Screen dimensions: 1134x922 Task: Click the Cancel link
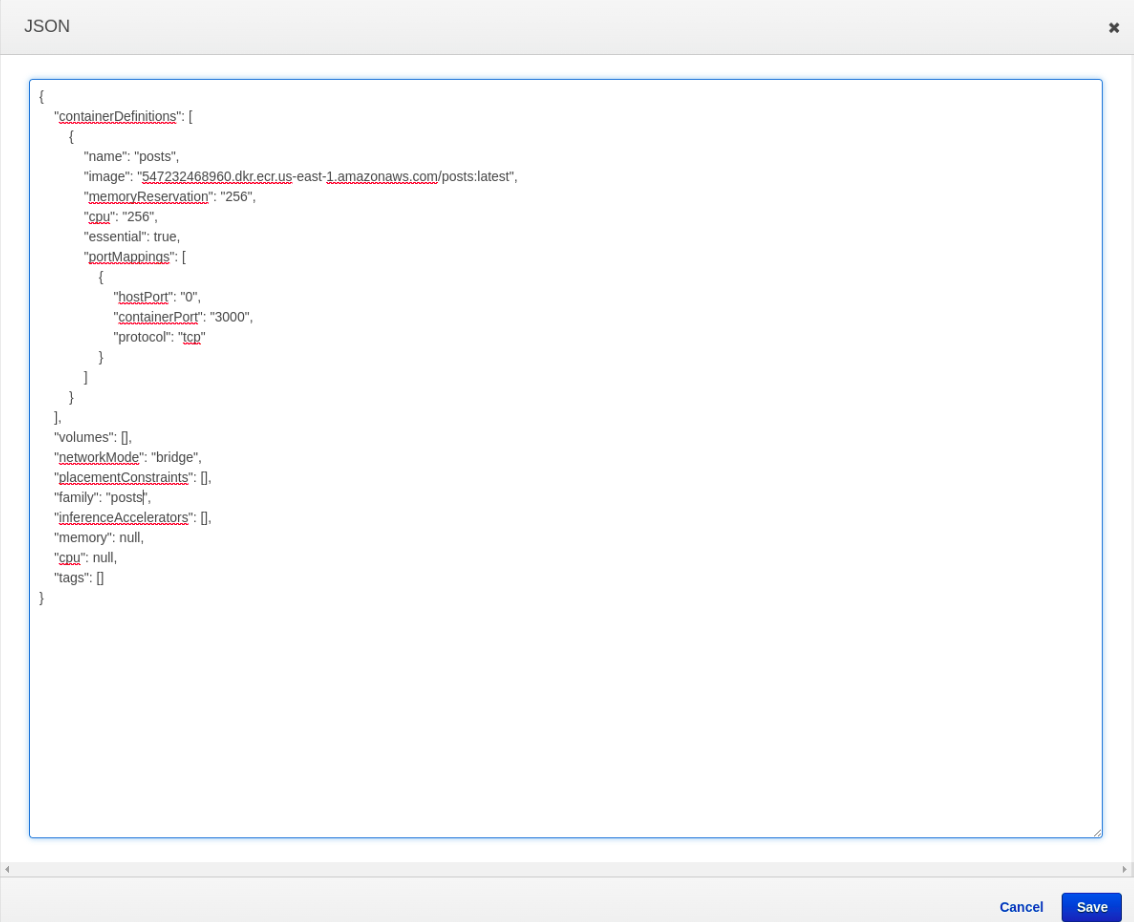[1021, 907]
